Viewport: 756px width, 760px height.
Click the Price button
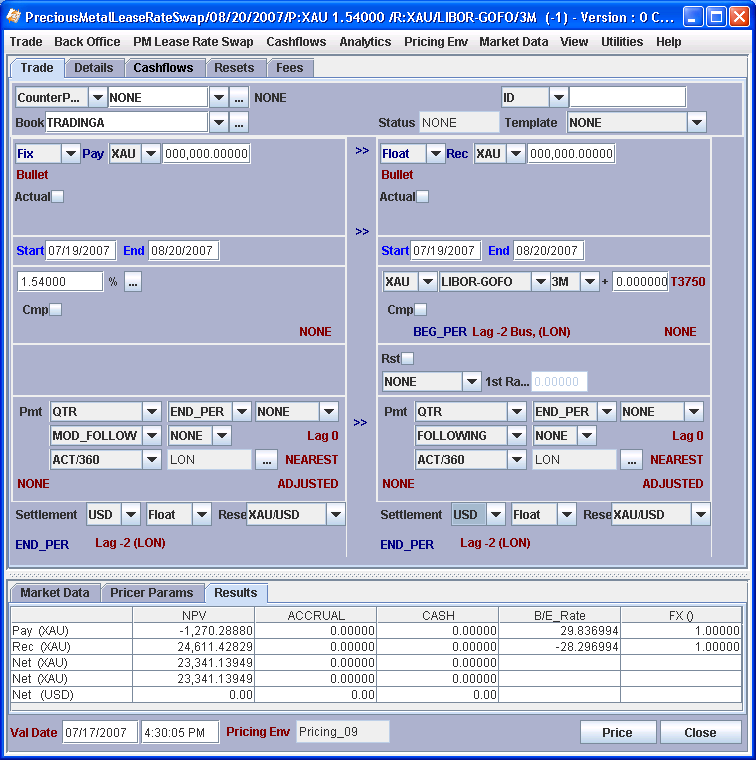coord(617,732)
